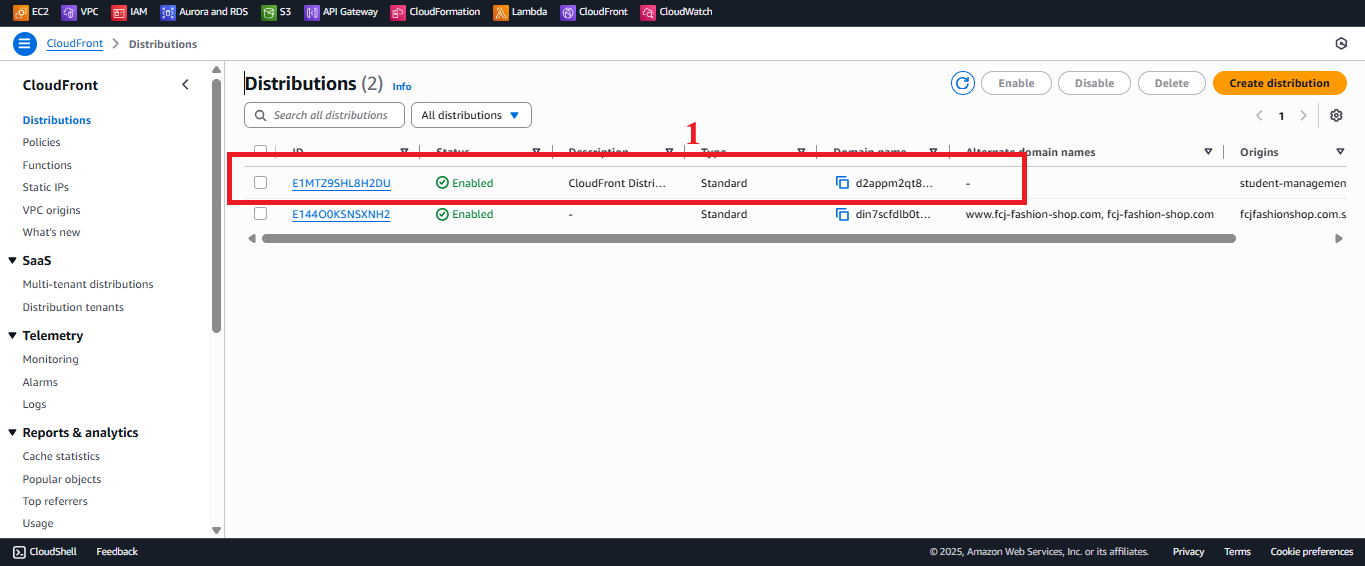Open the Info link beside Distributions
Screen dimensions: 1365x566
coord(402,86)
